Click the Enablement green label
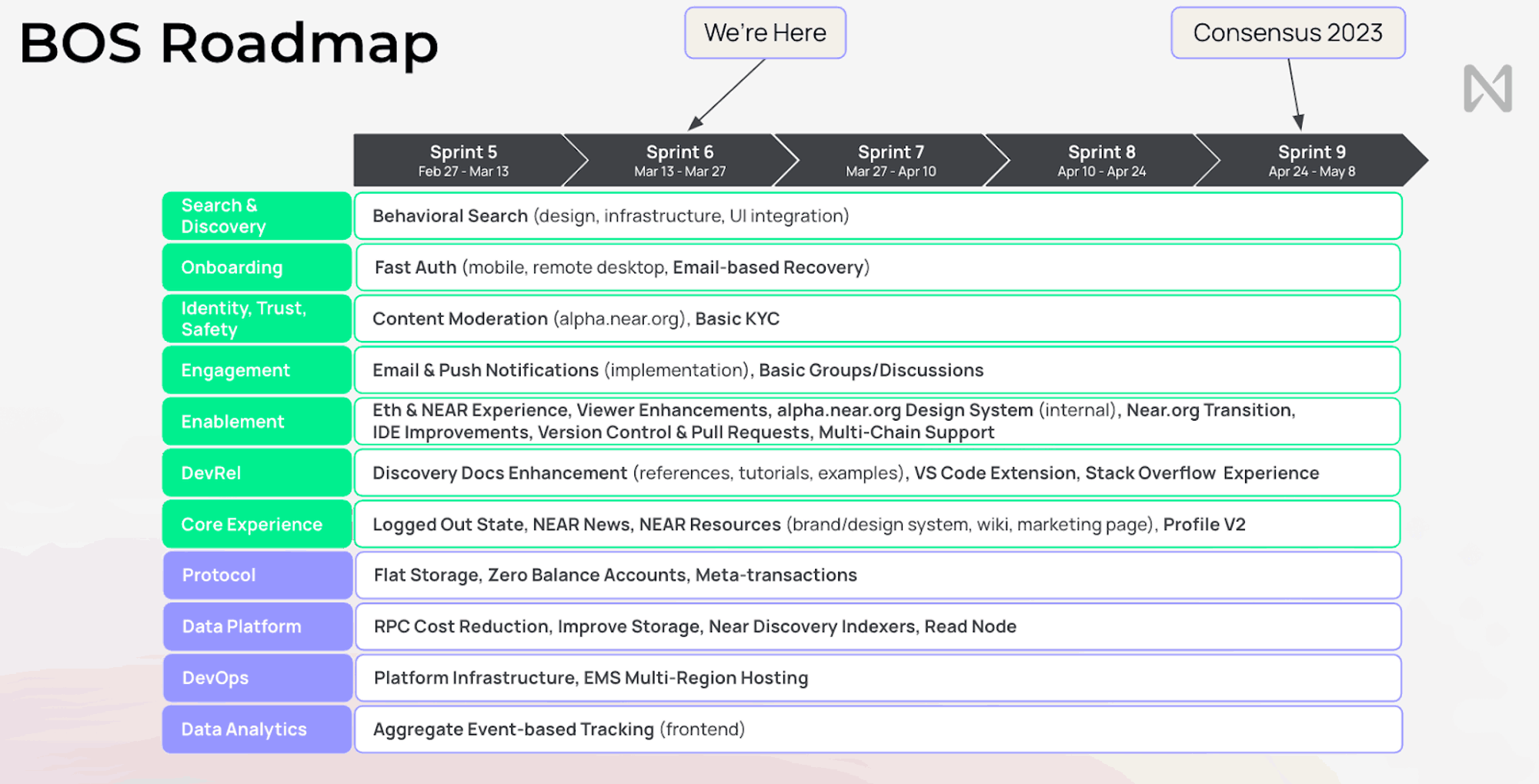This screenshot has height=784, width=1539. click(256, 422)
